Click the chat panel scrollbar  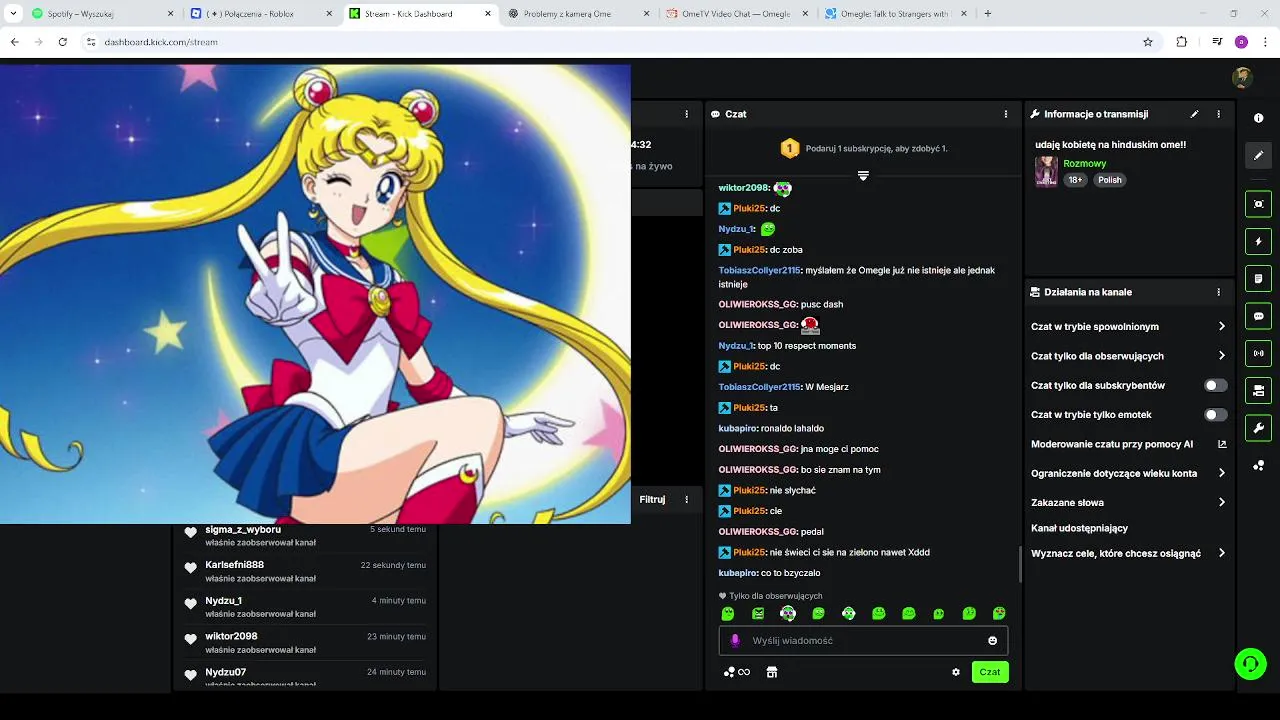pos(1020,565)
